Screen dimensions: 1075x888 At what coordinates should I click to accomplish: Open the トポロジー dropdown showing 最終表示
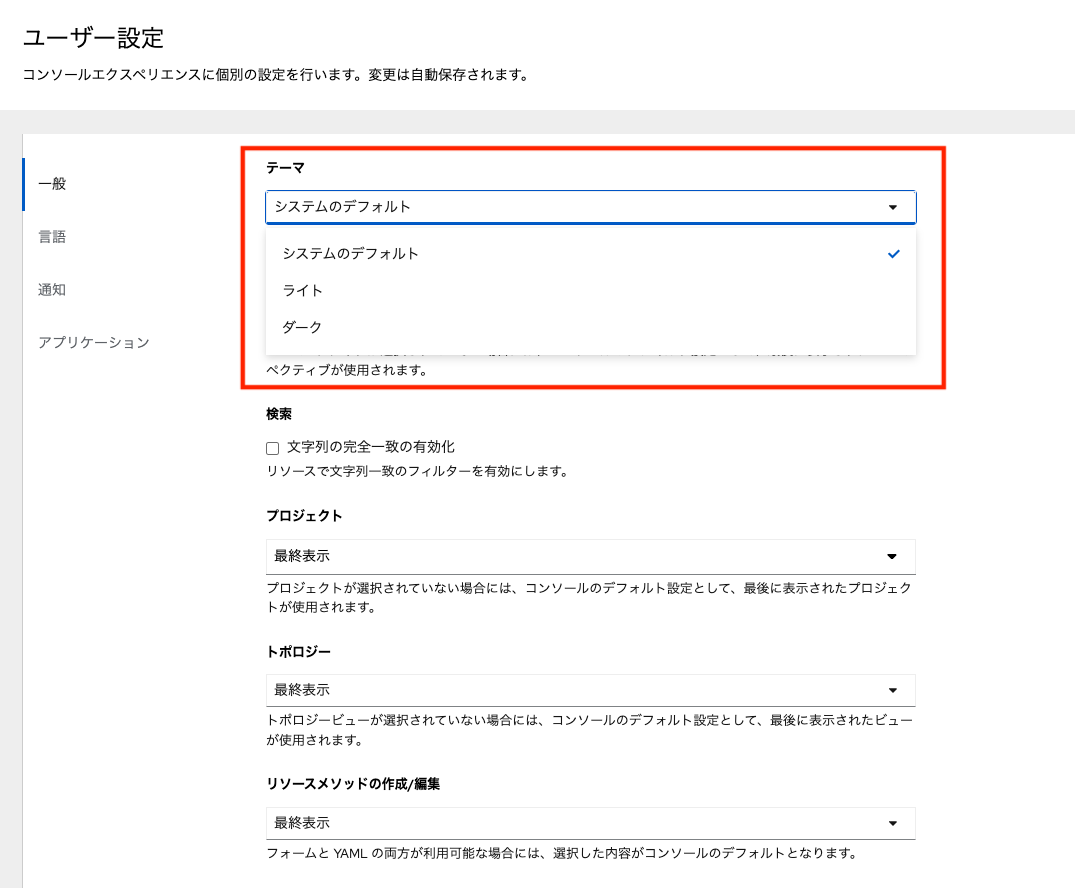pyautogui.click(x=590, y=690)
